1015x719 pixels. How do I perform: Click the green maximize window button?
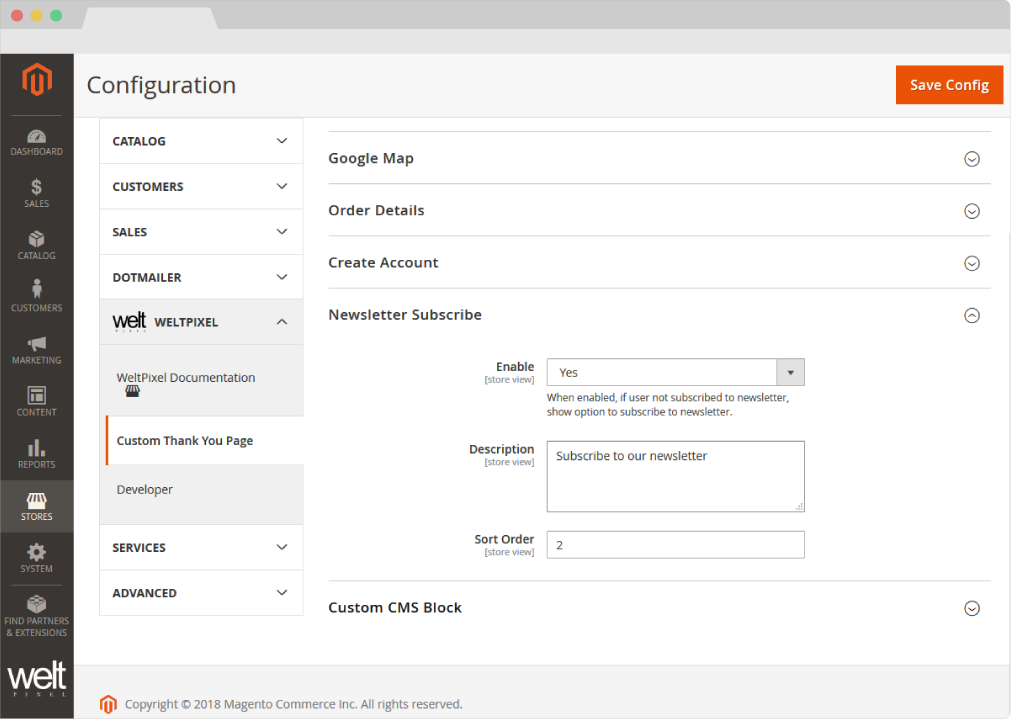point(56,16)
